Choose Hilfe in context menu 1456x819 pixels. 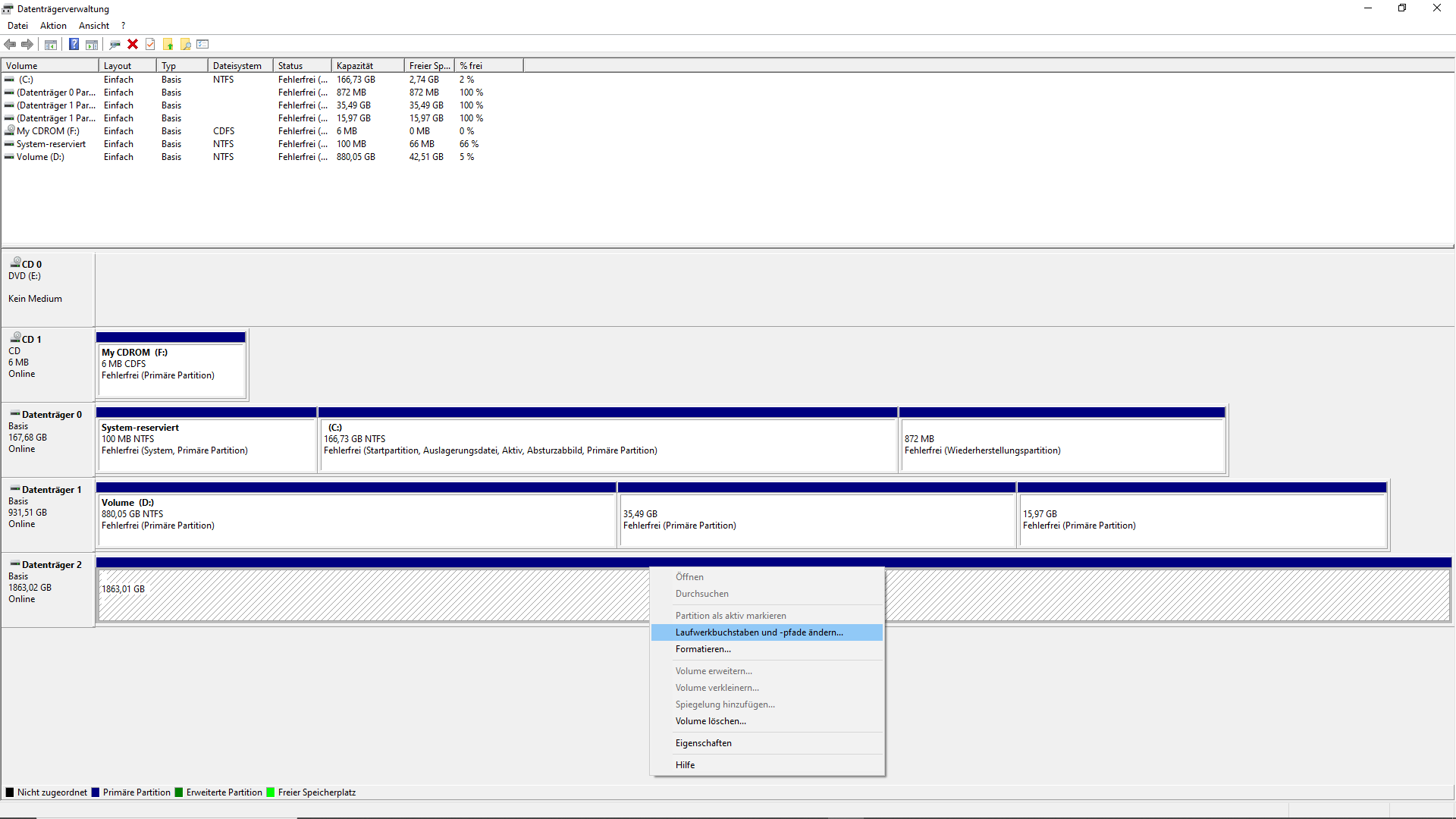[767, 765]
